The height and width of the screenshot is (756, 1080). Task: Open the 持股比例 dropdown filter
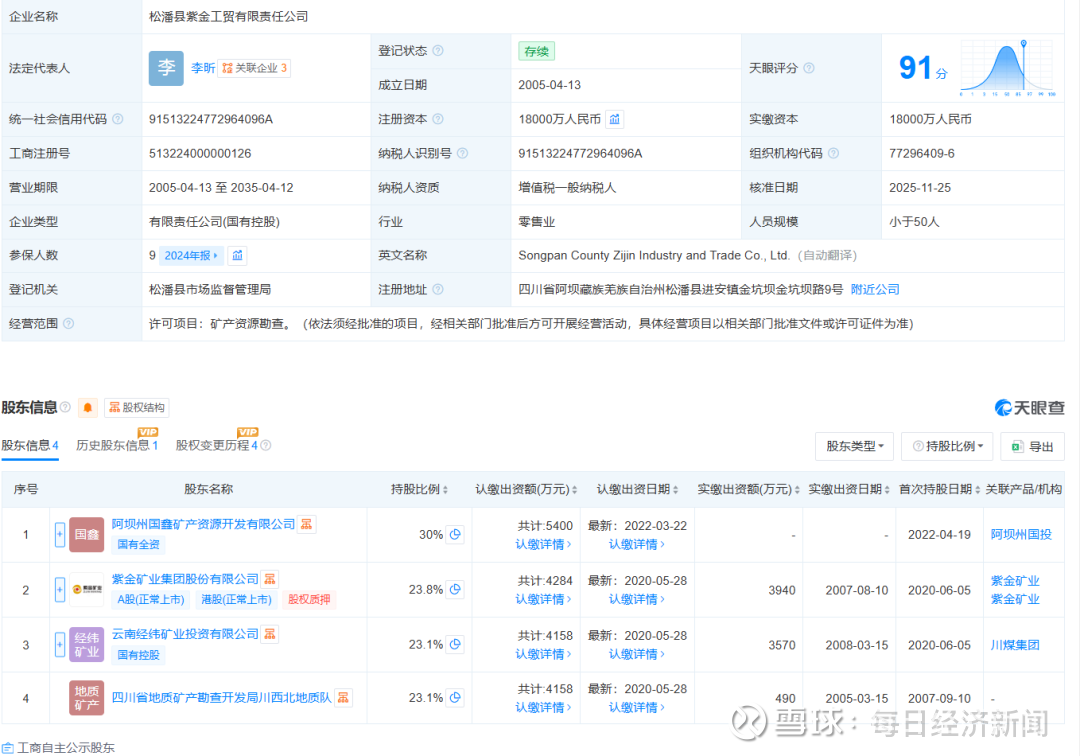946,446
